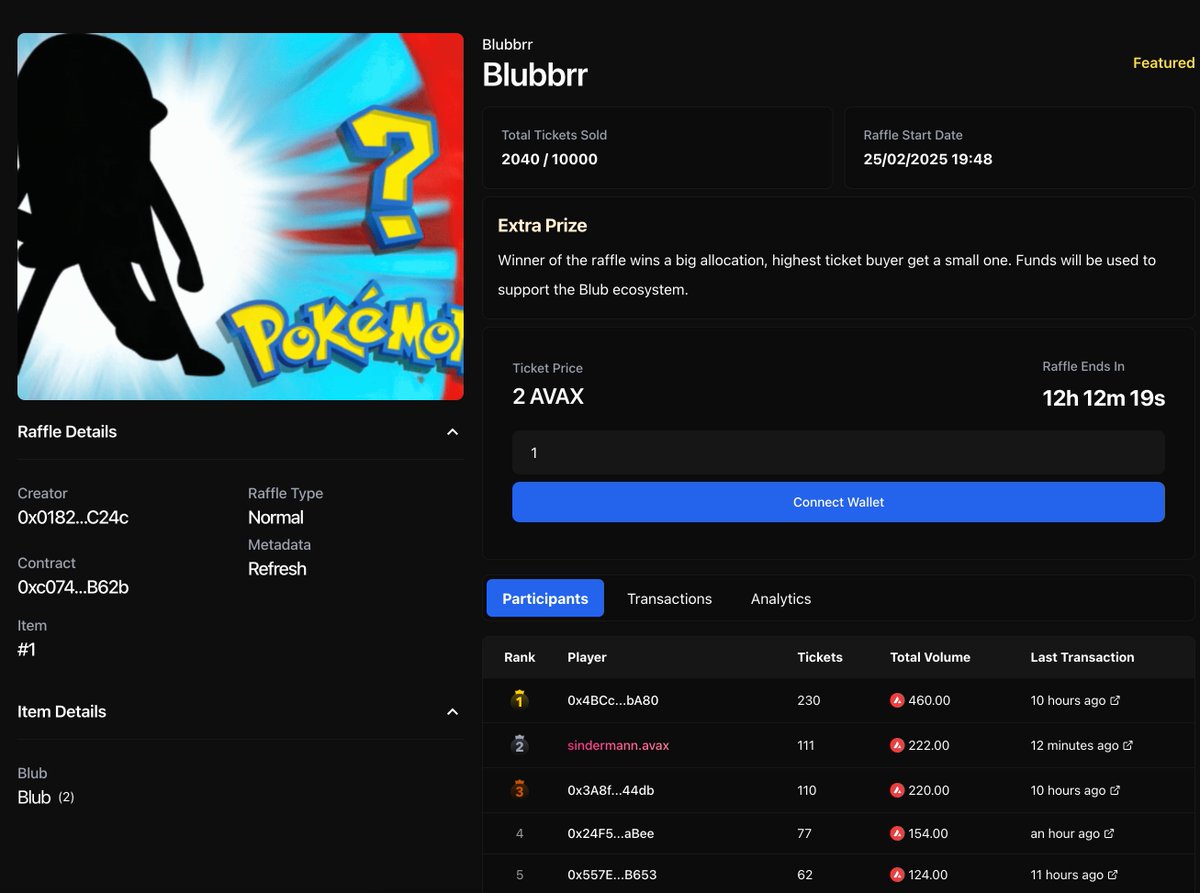The height and width of the screenshot is (893, 1200).
Task: Open external link for 0x24F5...aBee transaction
Action: point(1109,833)
